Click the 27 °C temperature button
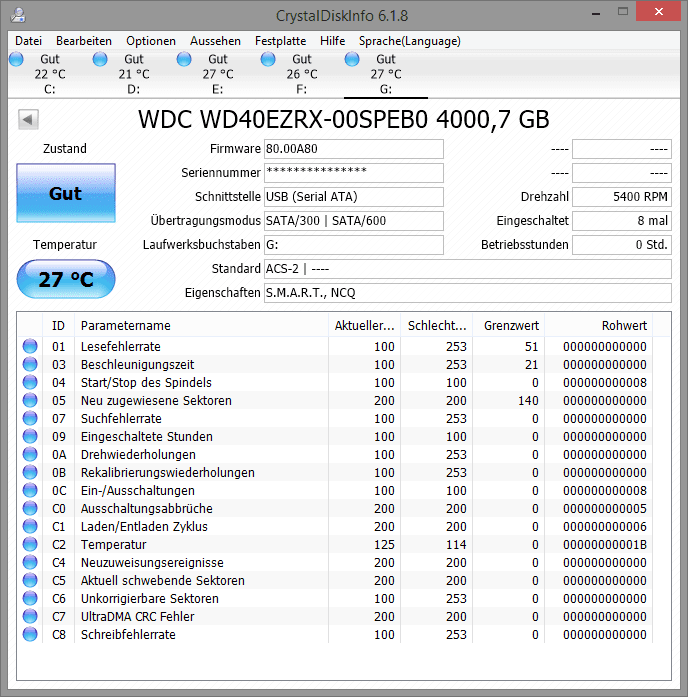The width and height of the screenshot is (688, 697). [x=66, y=279]
